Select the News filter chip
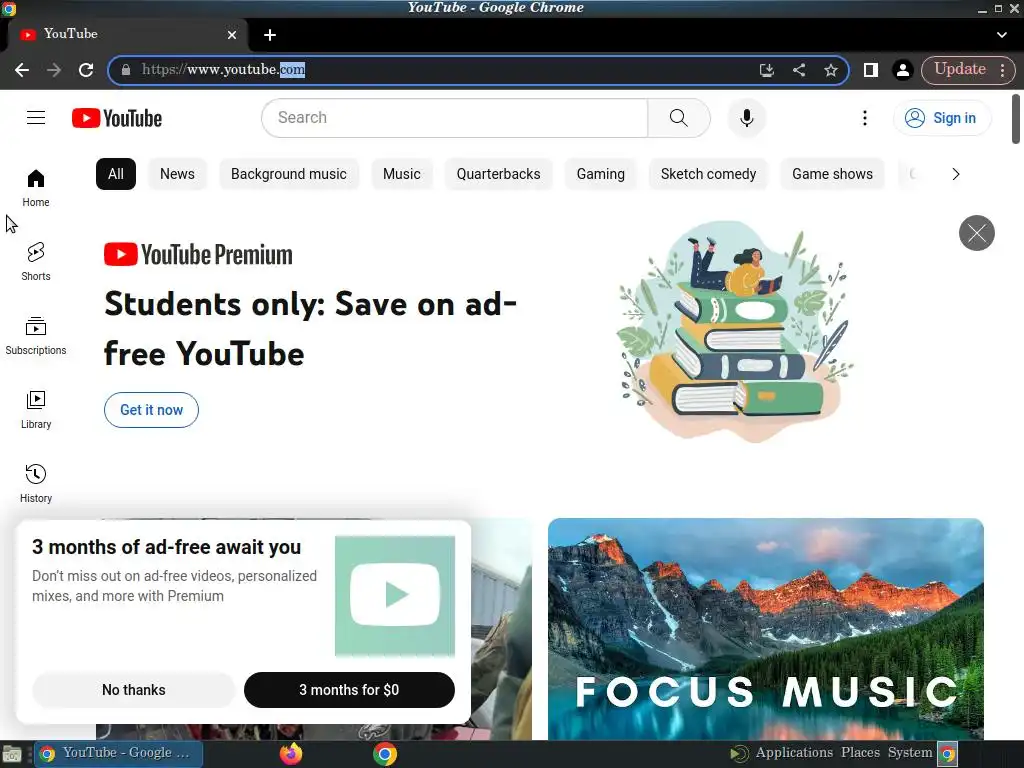The image size is (1024, 768). [x=177, y=174]
